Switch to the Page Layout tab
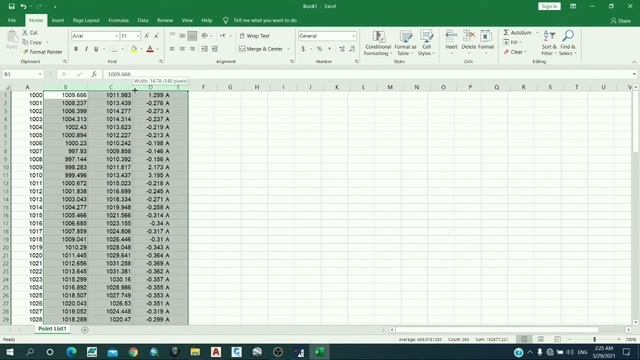The width and height of the screenshot is (640, 360). 86,20
